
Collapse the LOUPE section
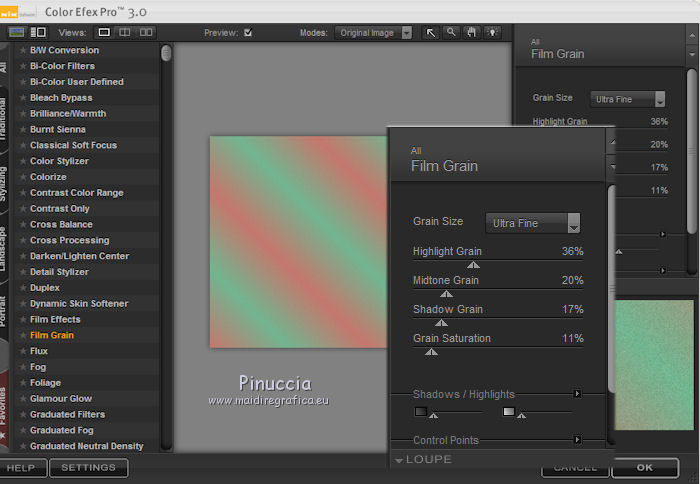399,460
